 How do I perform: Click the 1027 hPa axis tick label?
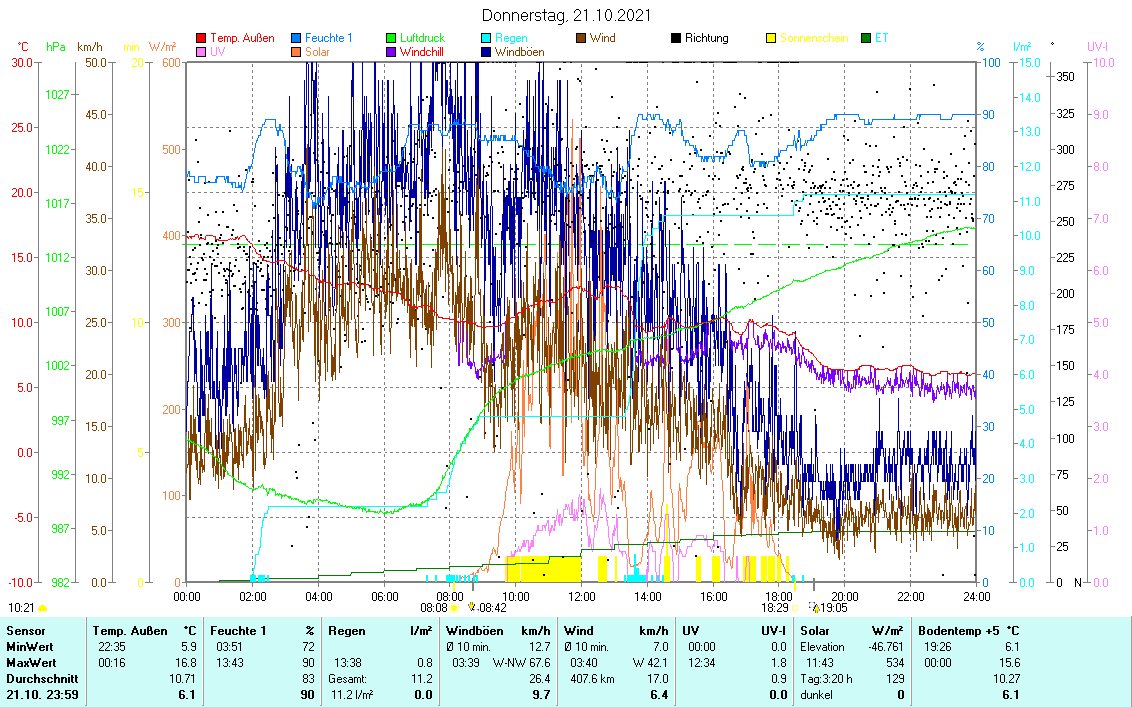[x=57, y=95]
